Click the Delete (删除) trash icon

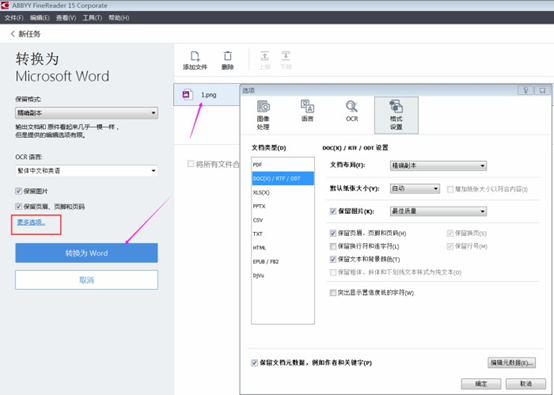pos(228,56)
